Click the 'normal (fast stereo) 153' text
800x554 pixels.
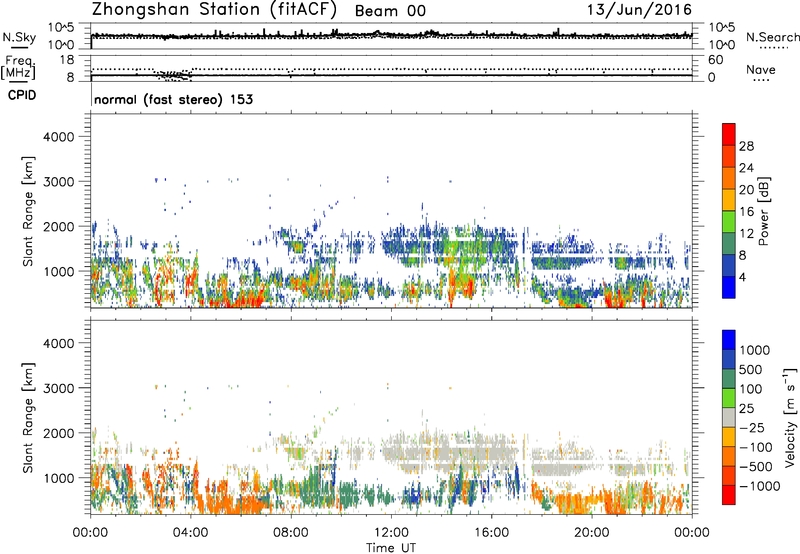click(173, 99)
